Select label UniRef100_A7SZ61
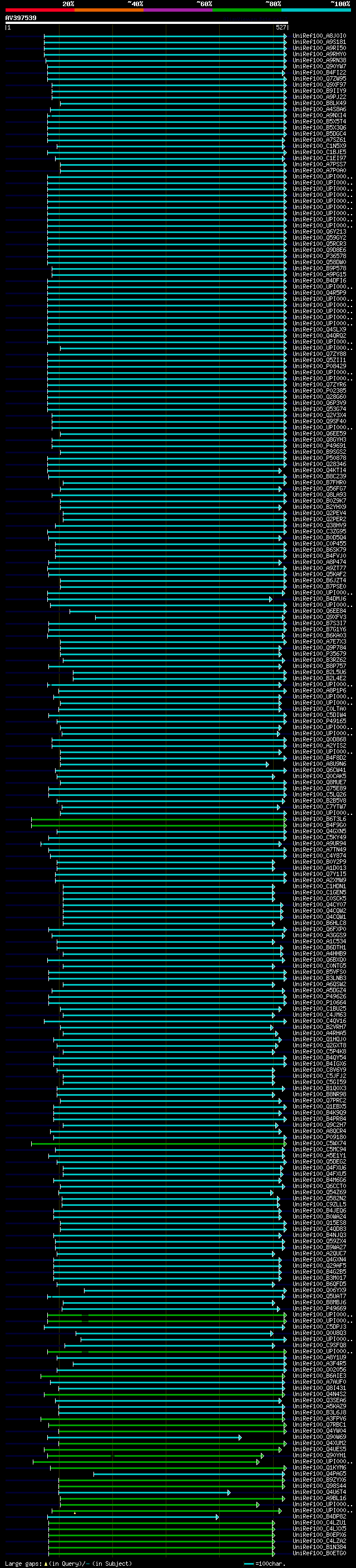Image resolution: width=356 pixels, height=1568 pixels. click(319, 140)
